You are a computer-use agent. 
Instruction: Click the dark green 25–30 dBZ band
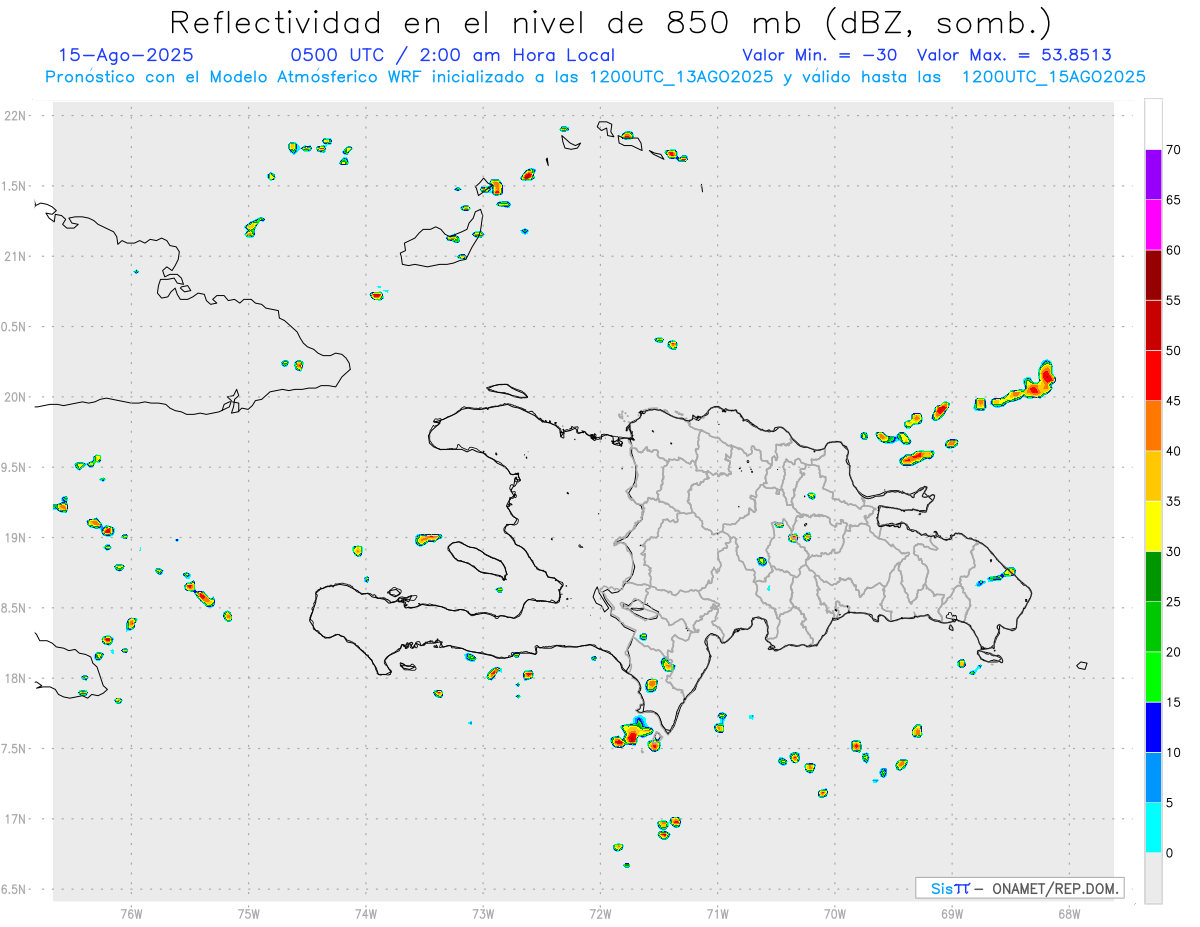(x=1153, y=577)
